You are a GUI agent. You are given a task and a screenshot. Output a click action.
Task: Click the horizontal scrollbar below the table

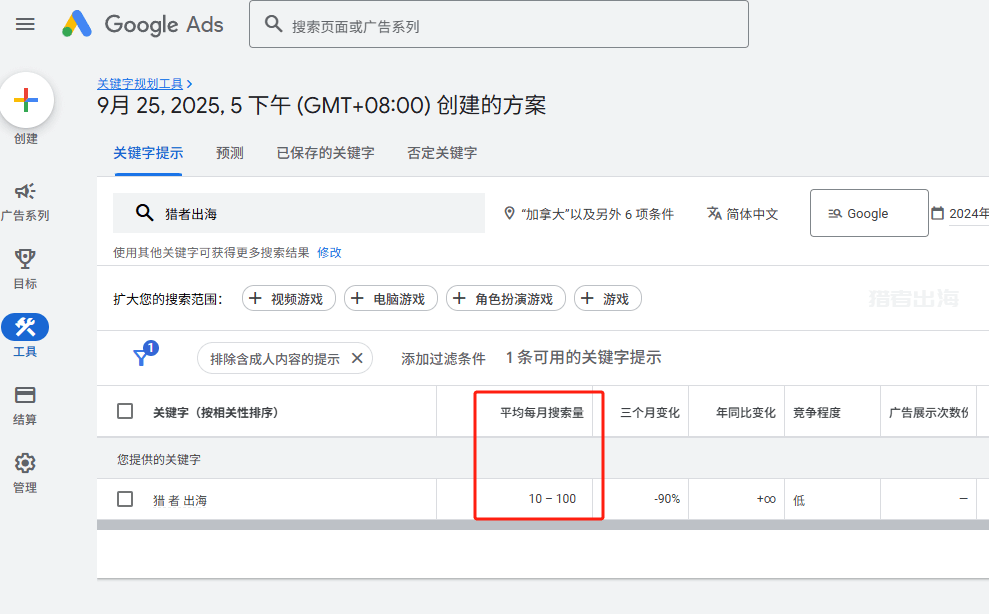pos(543,524)
